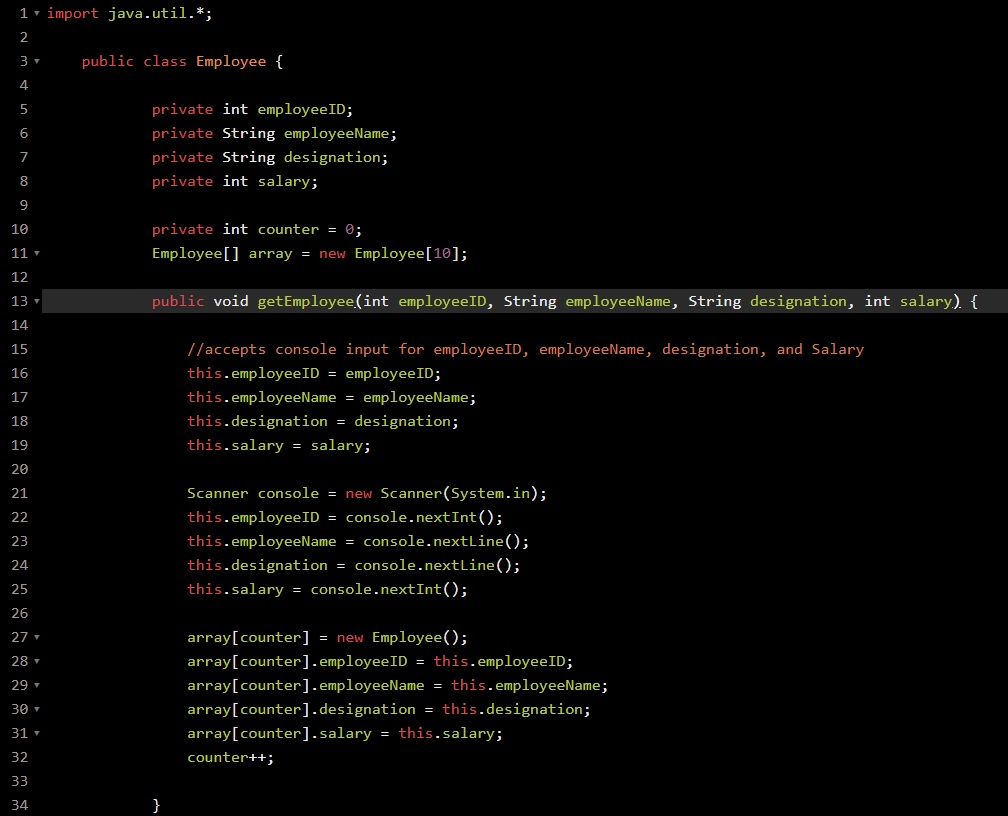
Task: Click the value '0' on line 10
Action: tap(349, 229)
